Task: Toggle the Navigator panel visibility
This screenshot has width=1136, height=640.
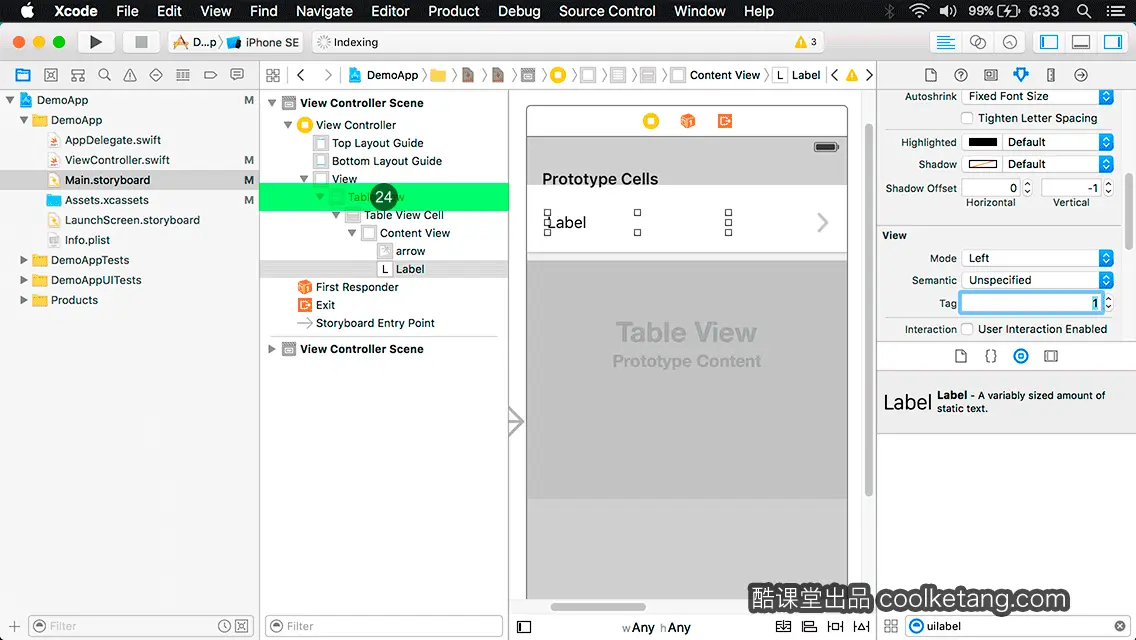Action: (1048, 42)
